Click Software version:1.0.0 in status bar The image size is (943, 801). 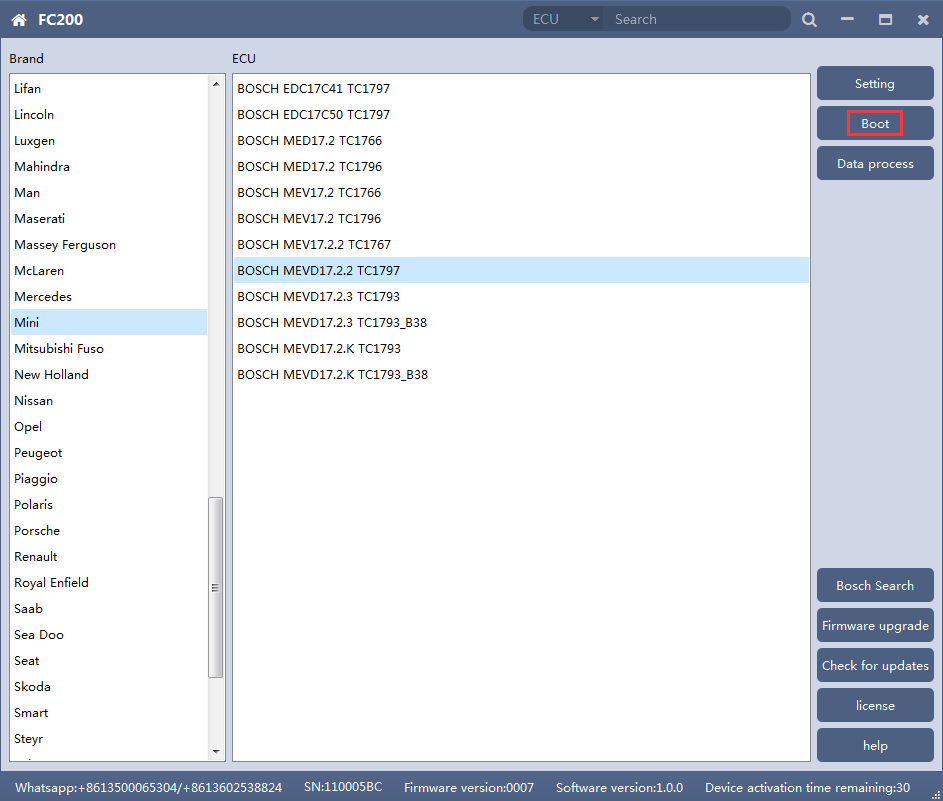[x=619, y=787]
